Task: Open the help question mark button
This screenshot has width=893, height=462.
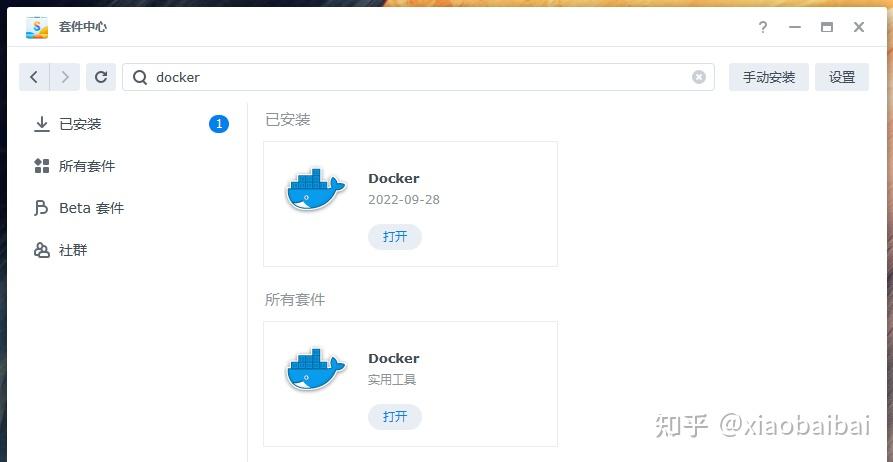Action: pyautogui.click(x=763, y=27)
